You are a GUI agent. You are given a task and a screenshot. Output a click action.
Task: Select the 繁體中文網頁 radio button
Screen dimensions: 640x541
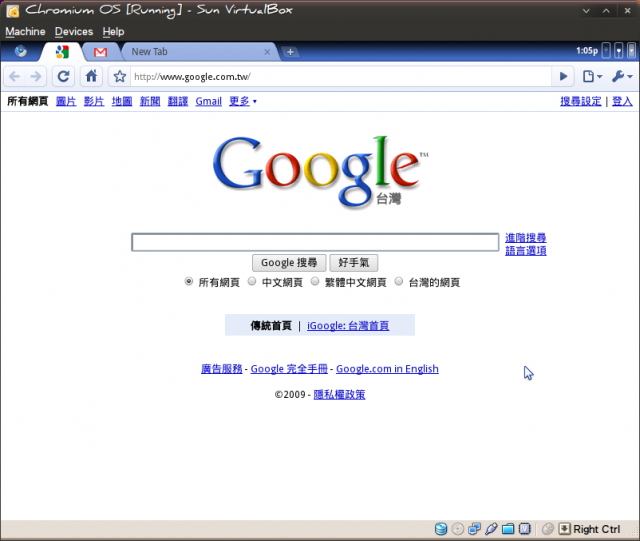click(315, 281)
